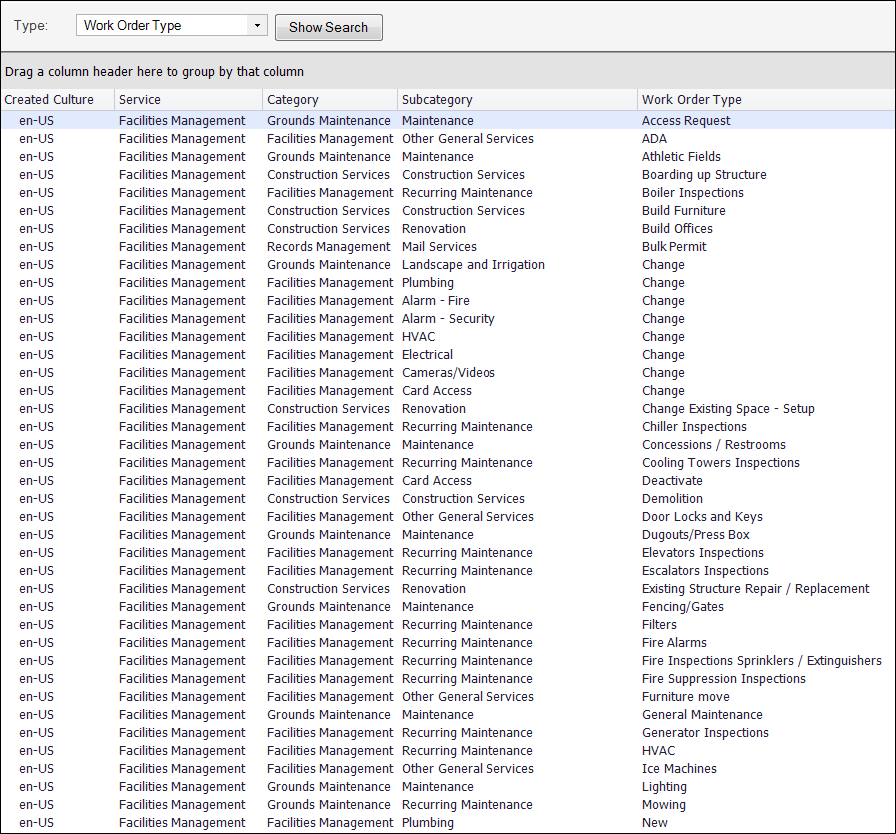Click the Subcategory column header
896x834 pixels.
[437, 100]
